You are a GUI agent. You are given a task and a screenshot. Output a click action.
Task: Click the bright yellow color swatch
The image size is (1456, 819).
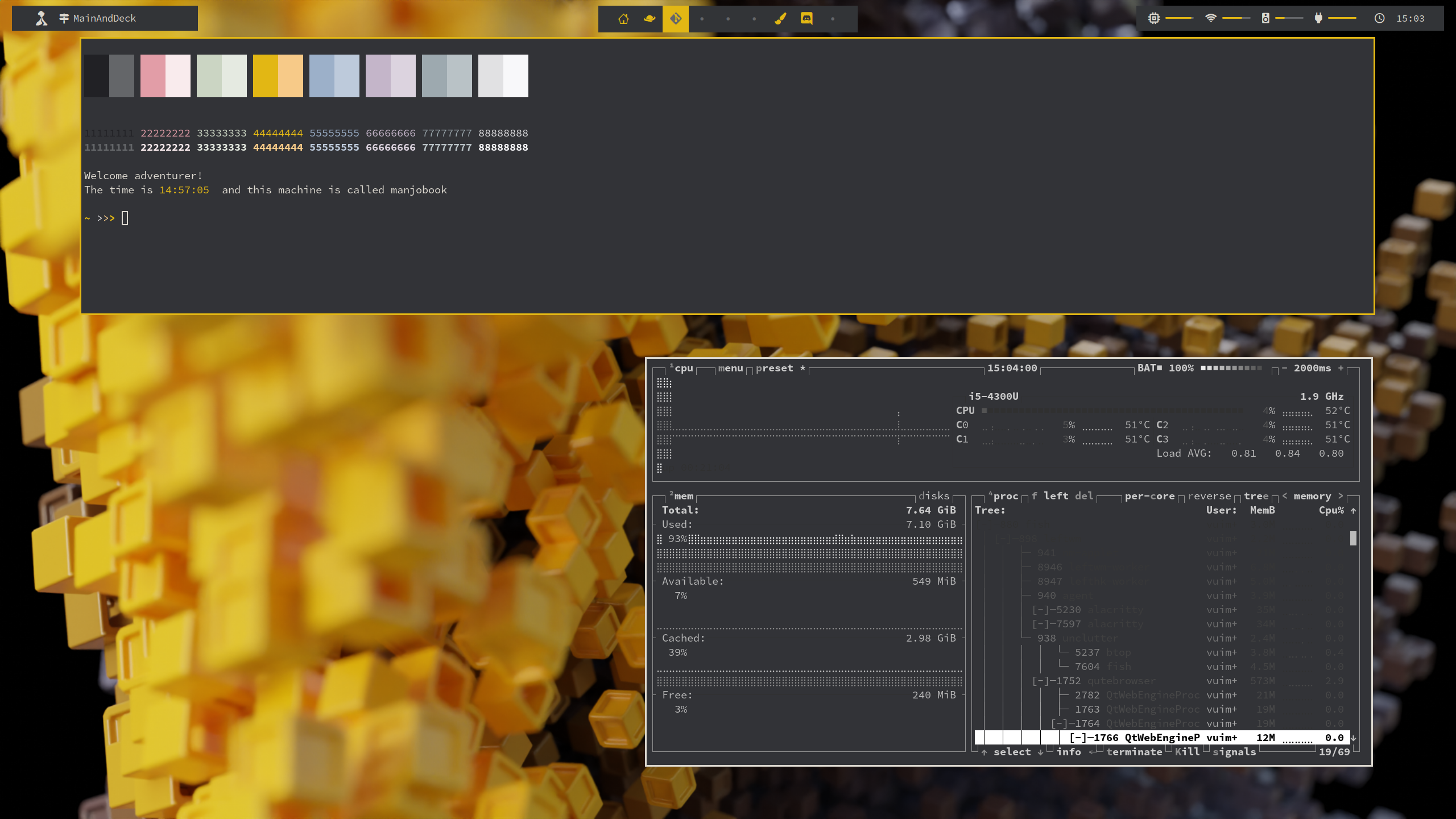point(265,76)
